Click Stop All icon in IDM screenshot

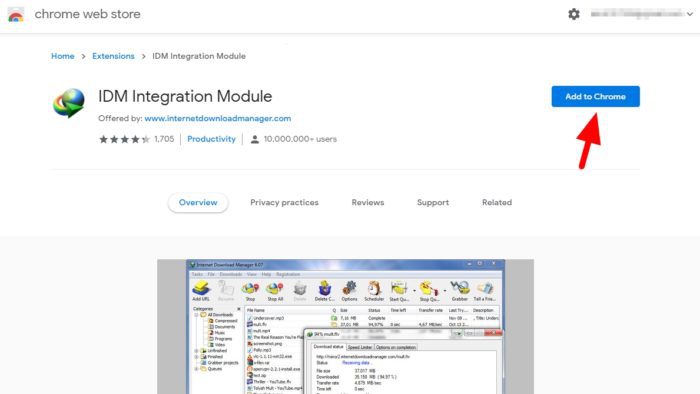click(x=275, y=290)
